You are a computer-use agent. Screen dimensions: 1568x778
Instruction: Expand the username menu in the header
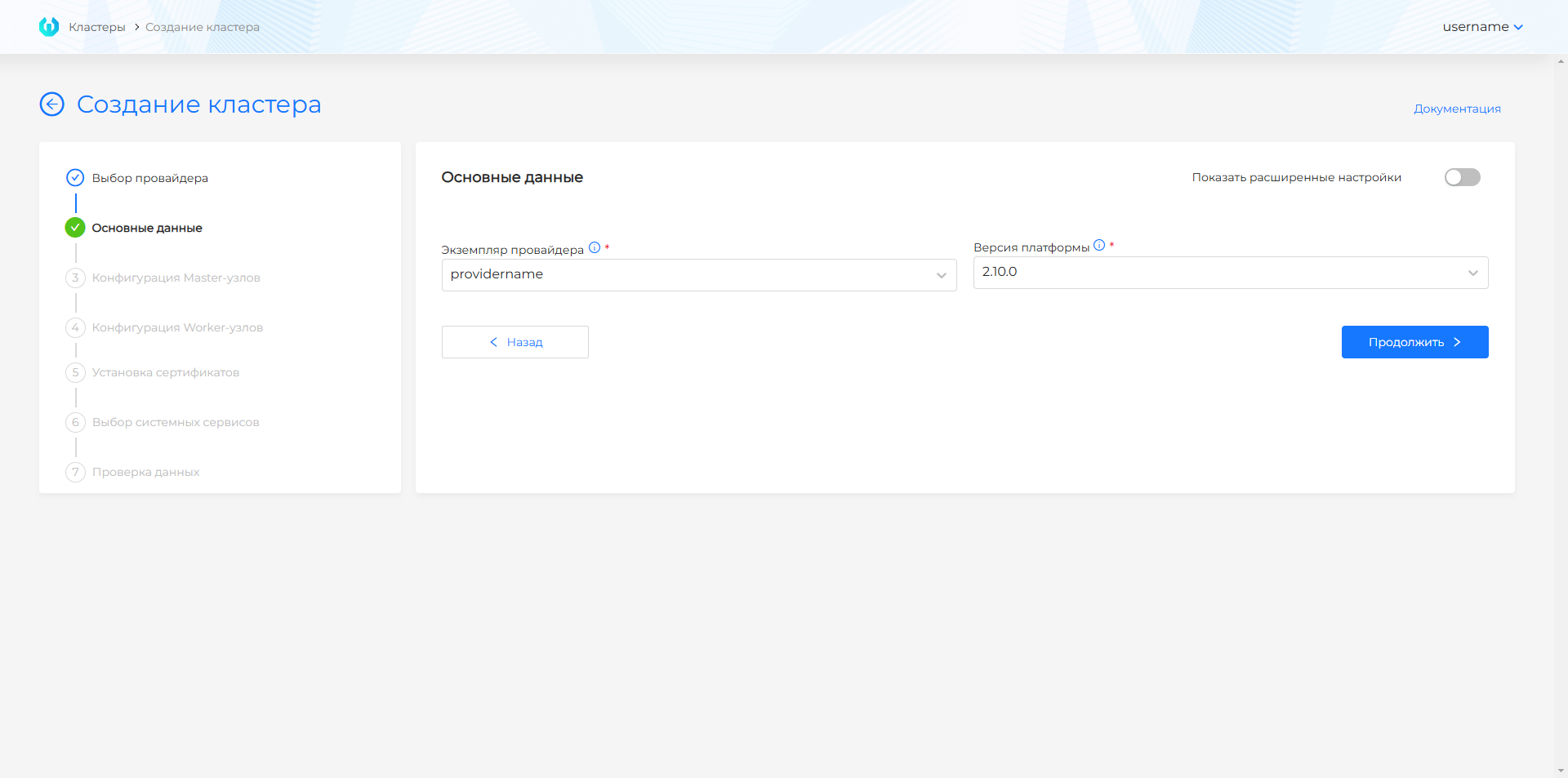(x=1482, y=26)
